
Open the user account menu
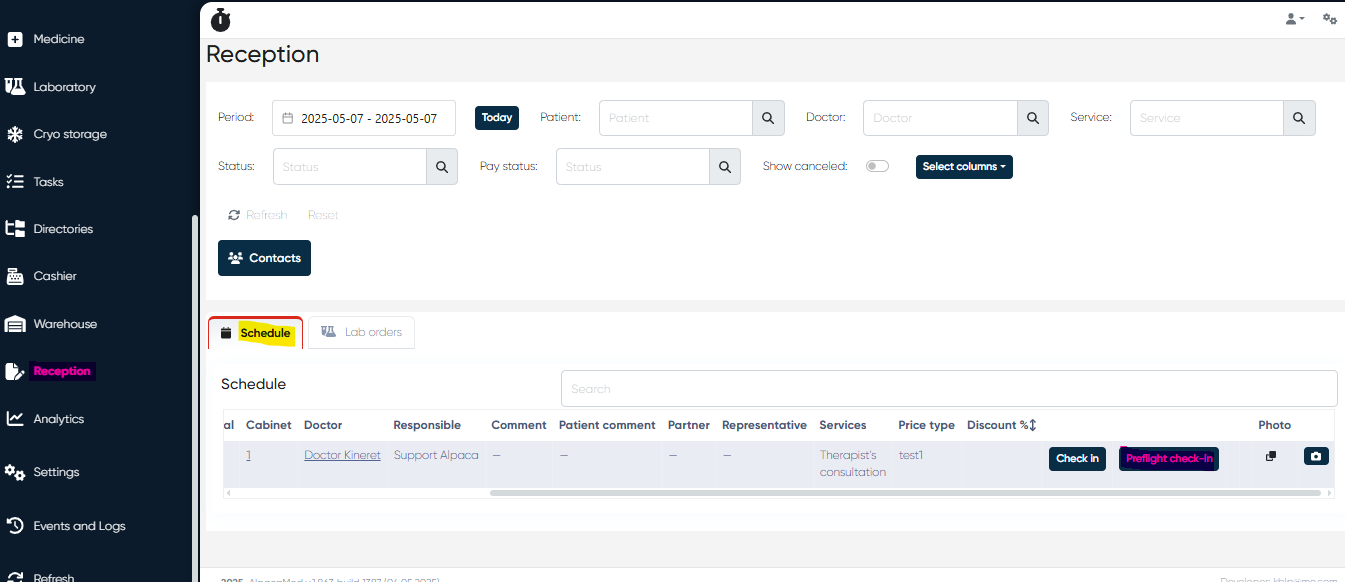(x=1294, y=19)
